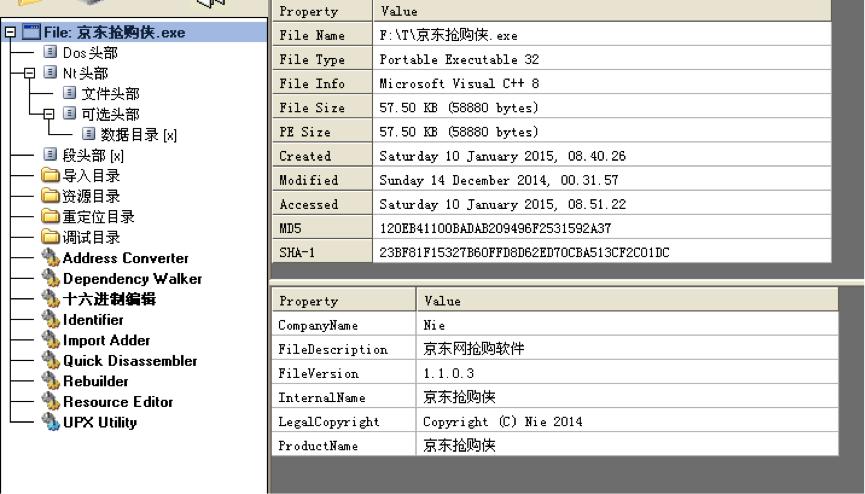Select the File Size value cell

[x=602, y=108]
